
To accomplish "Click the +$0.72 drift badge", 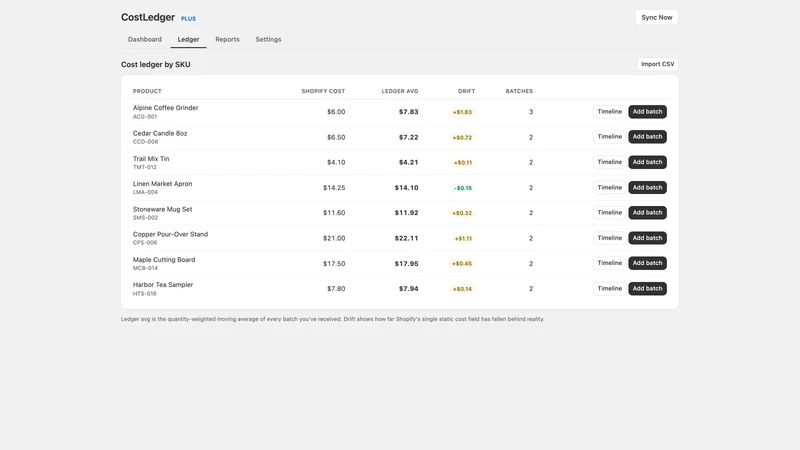I will pos(462,138).
